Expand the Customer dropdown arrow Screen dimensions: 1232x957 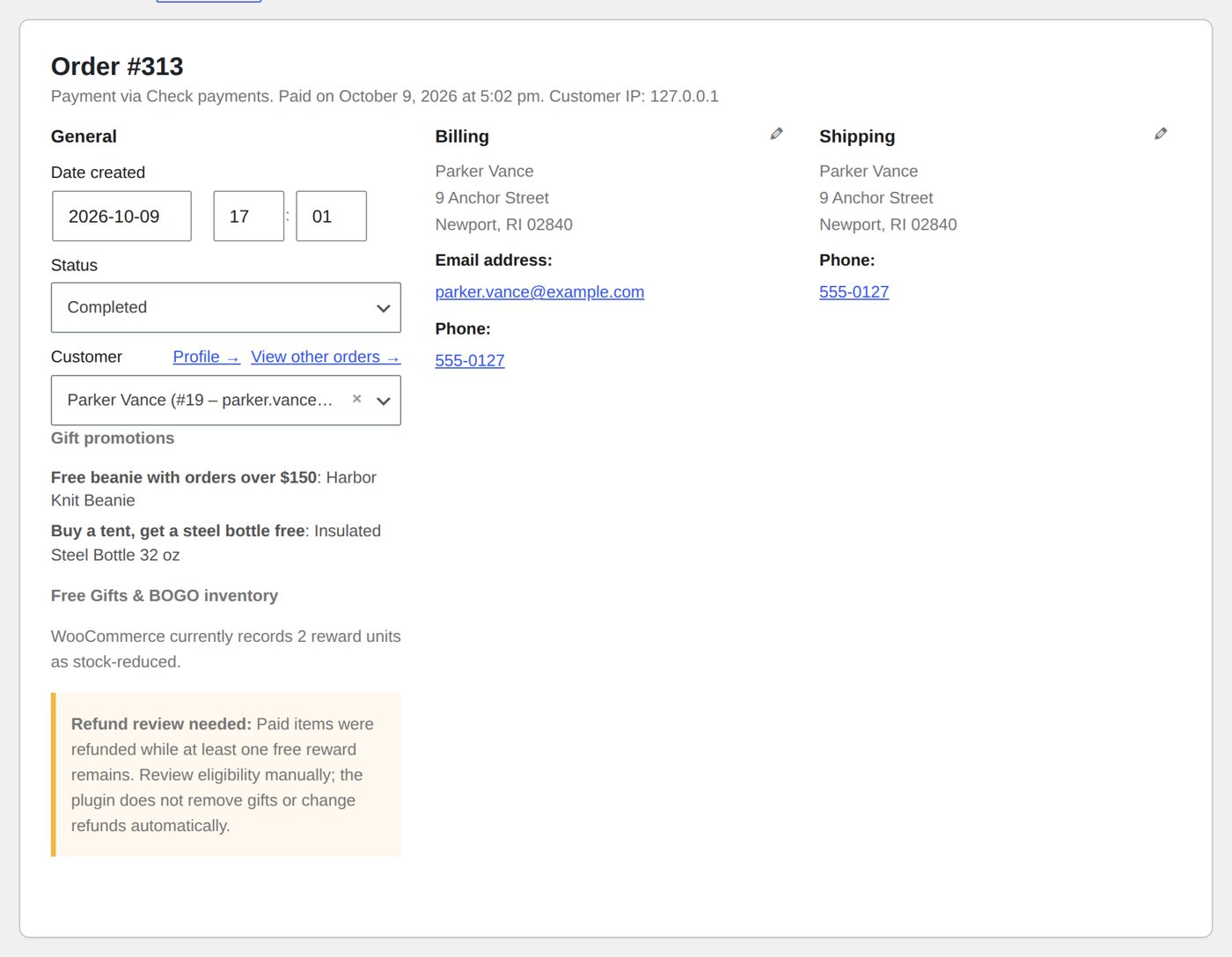[384, 401]
